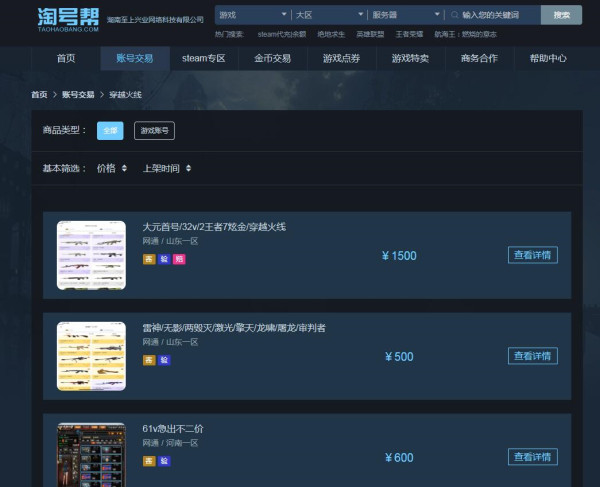Open the 大区 dropdown in search bar
This screenshot has height=487, width=600.
(329, 15)
